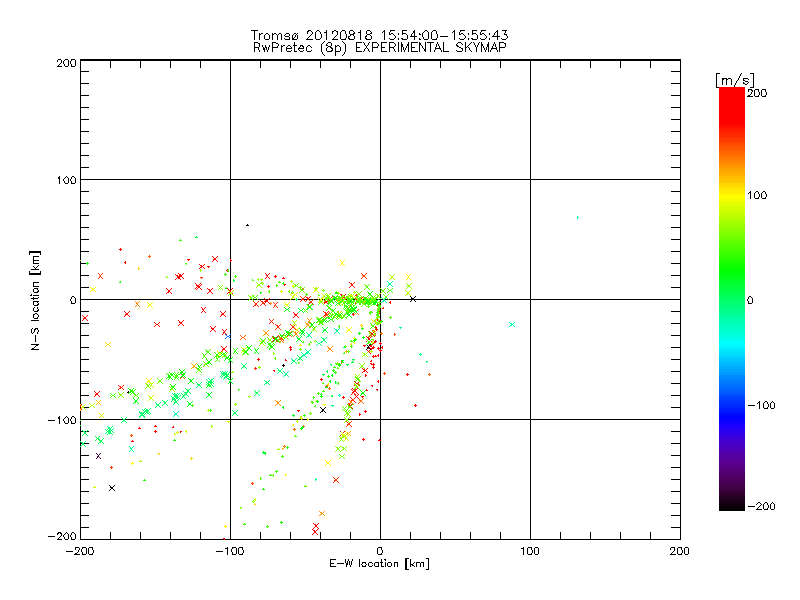800x600 pixels.
Task: Click the x-axis tick label '-100'
Action: click(230, 551)
